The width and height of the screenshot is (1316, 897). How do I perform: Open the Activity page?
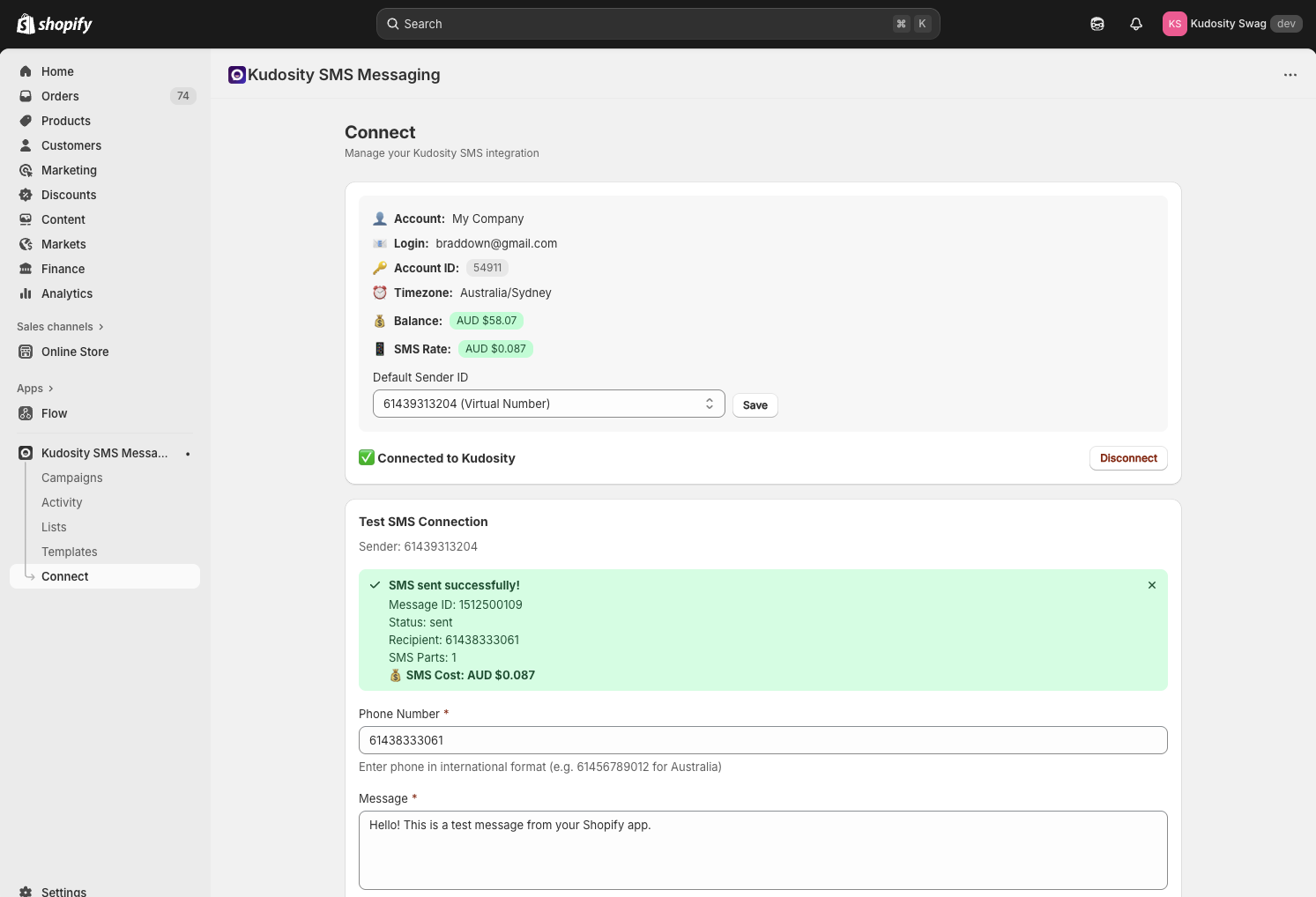62,502
